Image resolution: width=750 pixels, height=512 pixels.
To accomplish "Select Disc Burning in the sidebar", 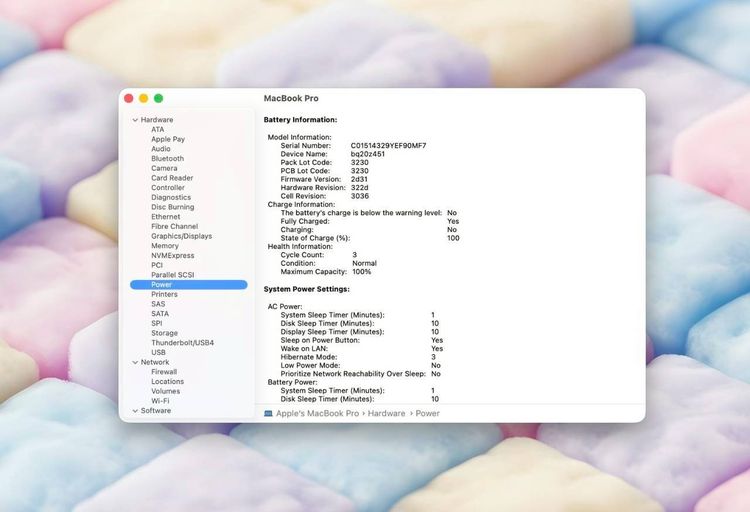I will (173, 207).
